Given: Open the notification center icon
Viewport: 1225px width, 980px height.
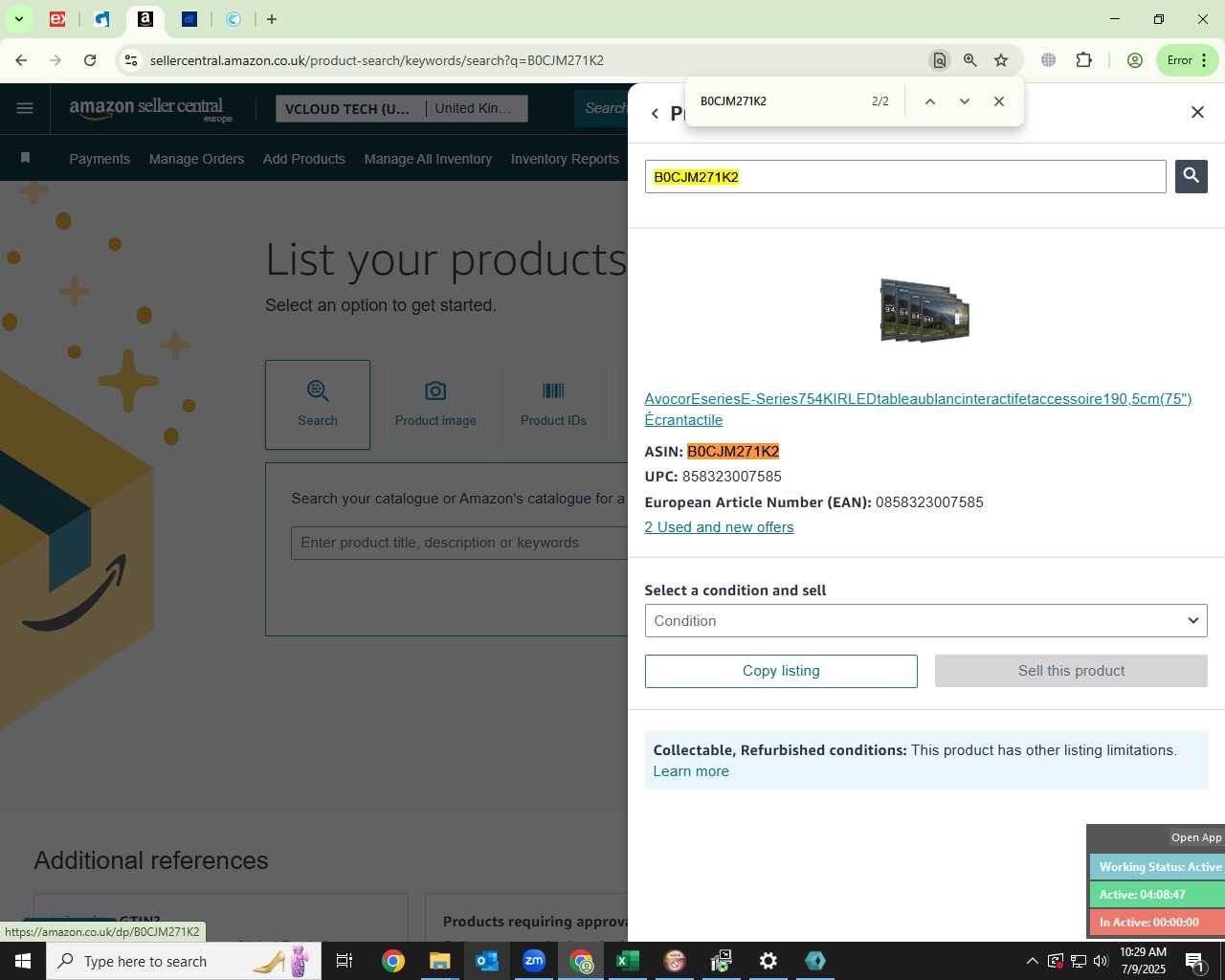Looking at the screenshot, I should [1194, 961].
